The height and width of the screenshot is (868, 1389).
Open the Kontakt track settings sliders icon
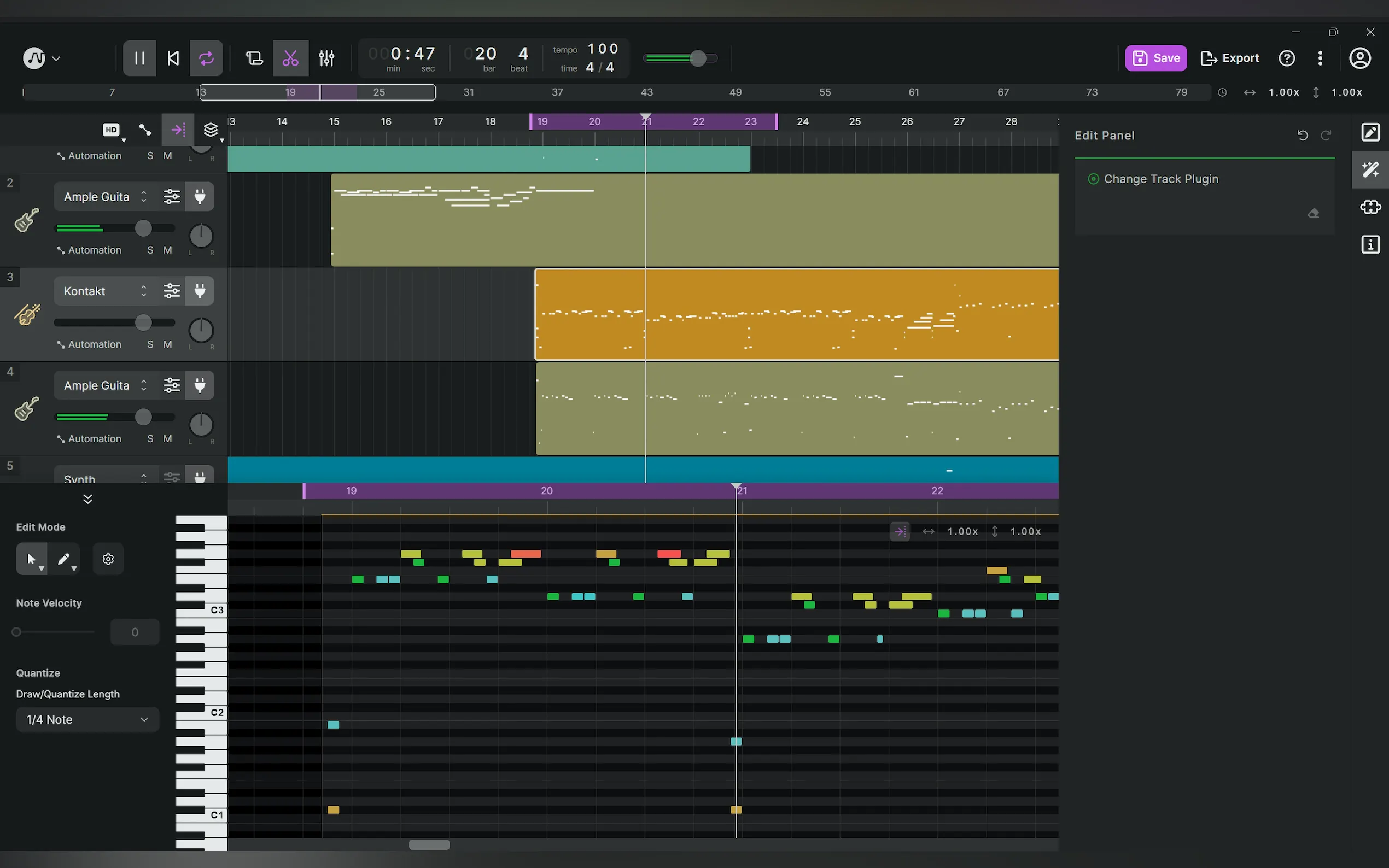pos(172,291)
